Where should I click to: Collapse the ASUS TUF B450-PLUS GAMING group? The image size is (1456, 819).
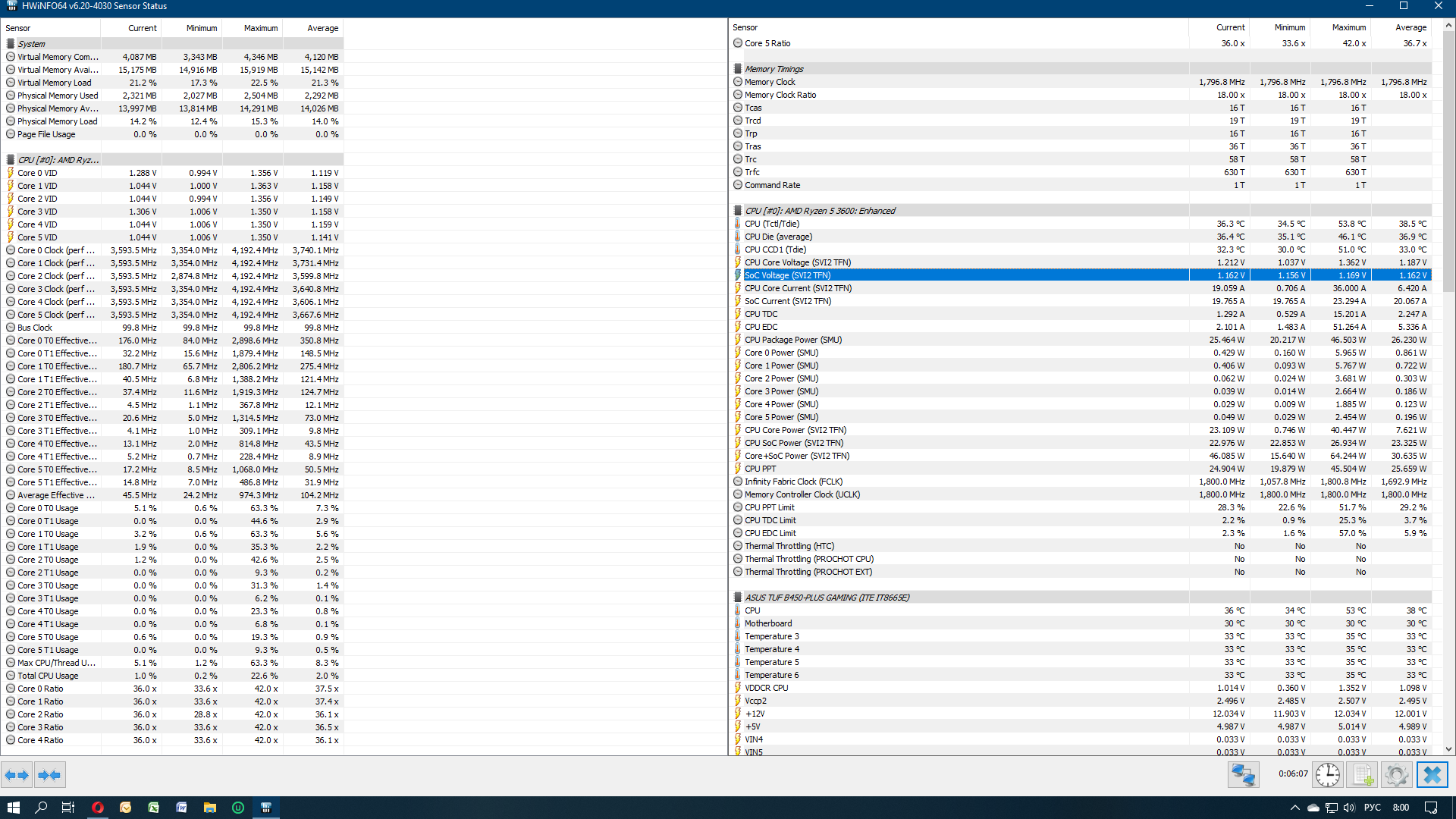[x=827, y=598]
